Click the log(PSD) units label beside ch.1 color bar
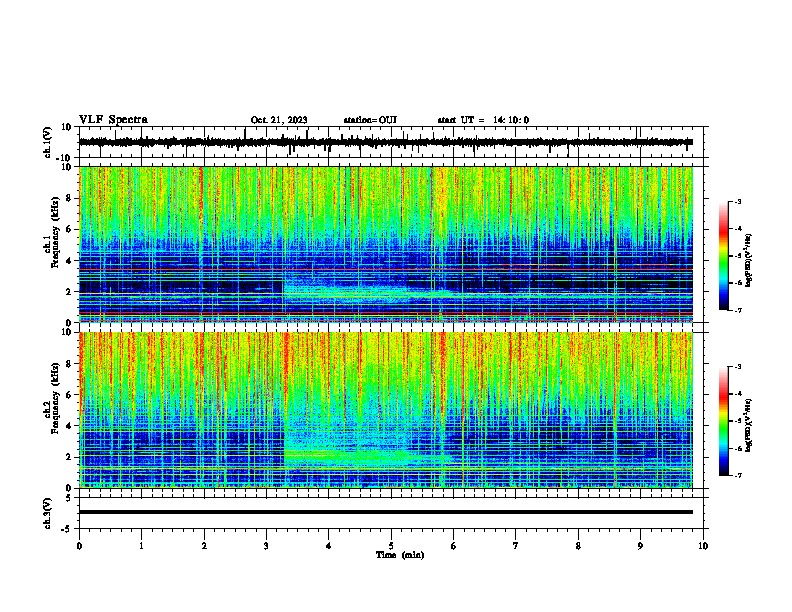 (749, 260)
